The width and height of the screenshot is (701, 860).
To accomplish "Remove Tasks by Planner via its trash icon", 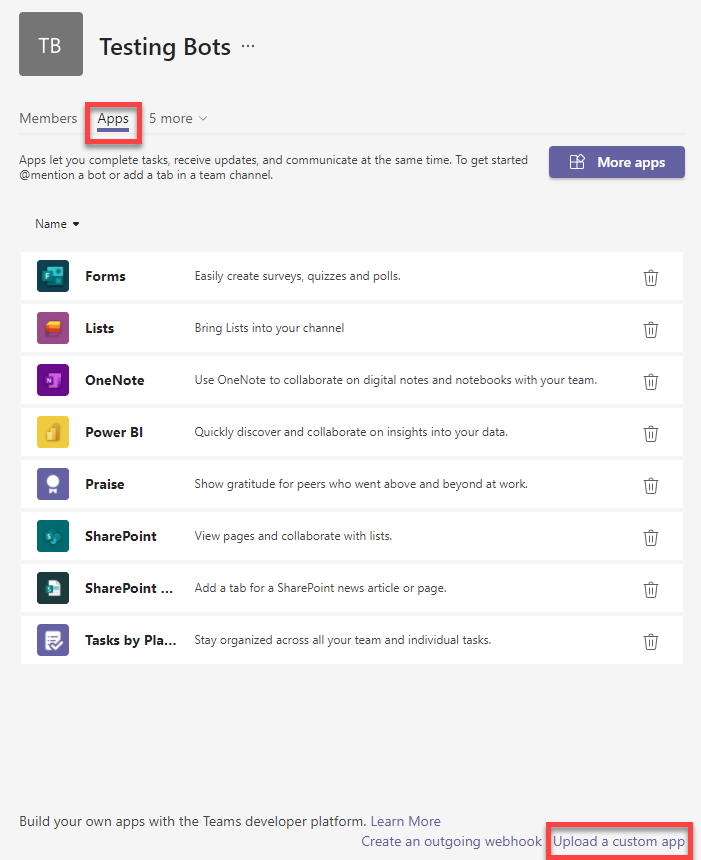I will 651,641.
